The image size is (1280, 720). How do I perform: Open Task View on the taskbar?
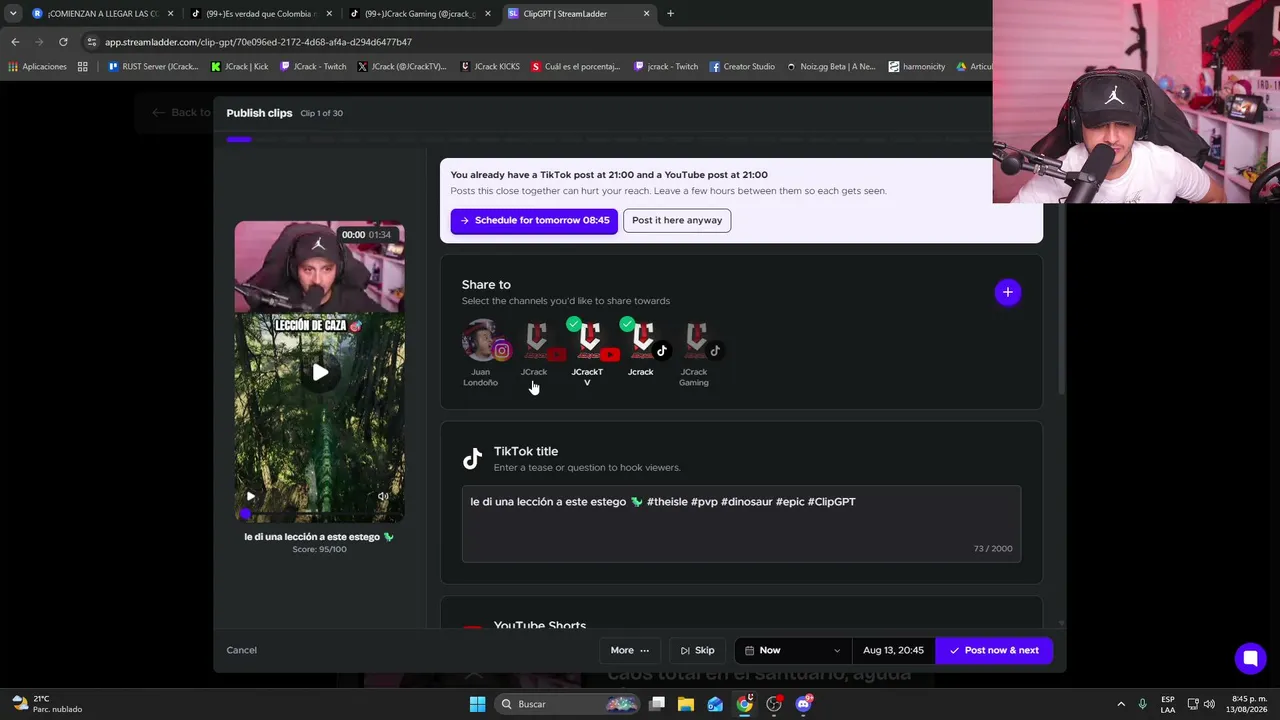point(657,704)
